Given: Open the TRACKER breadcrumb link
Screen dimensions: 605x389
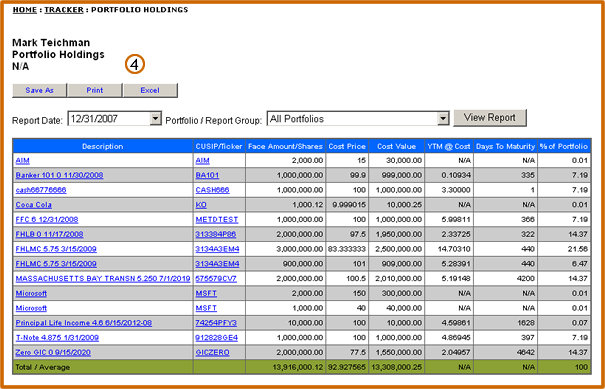Looking at the screenshot, I should (64, 10).
